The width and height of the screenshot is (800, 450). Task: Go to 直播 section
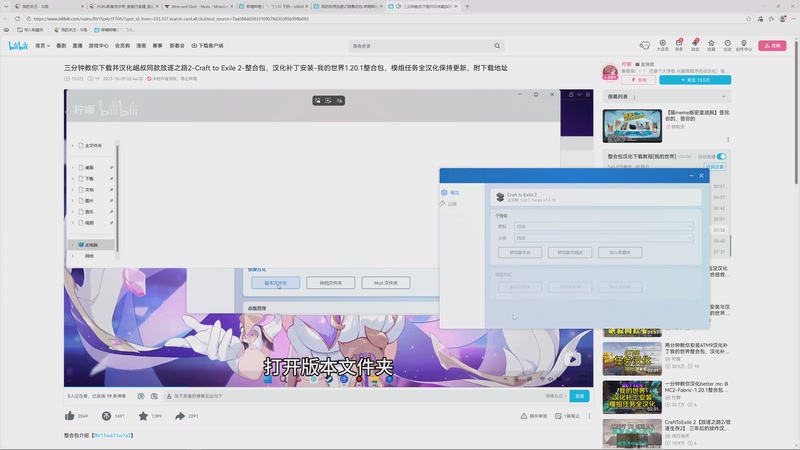pyautogui.click(x=77, y=46)
